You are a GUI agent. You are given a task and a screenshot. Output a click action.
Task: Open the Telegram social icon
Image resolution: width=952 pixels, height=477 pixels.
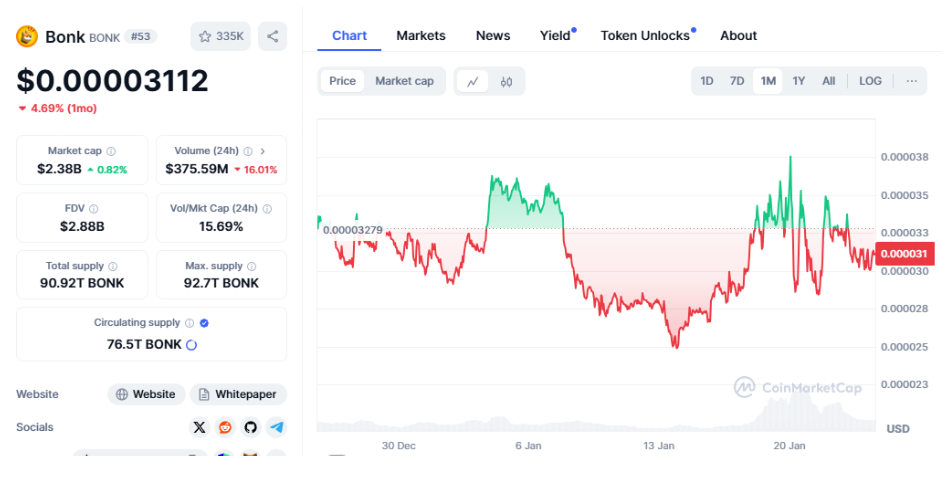[276, 427]
